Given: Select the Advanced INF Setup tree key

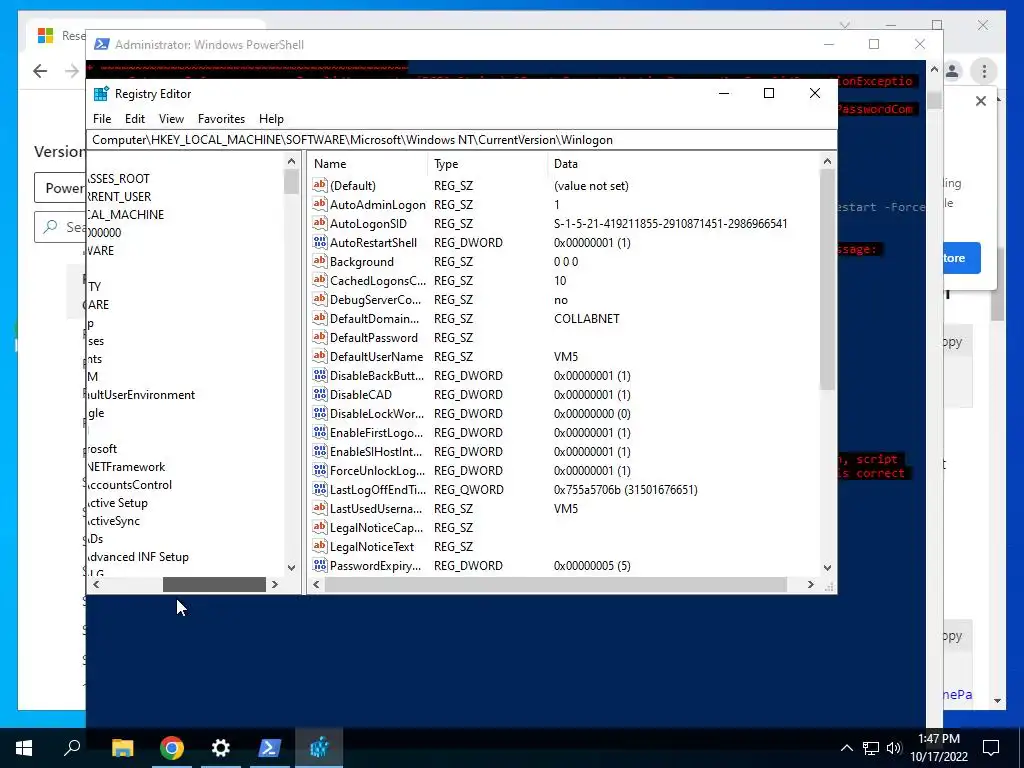Looking at the screenshot, I should (x=138, y=557).
